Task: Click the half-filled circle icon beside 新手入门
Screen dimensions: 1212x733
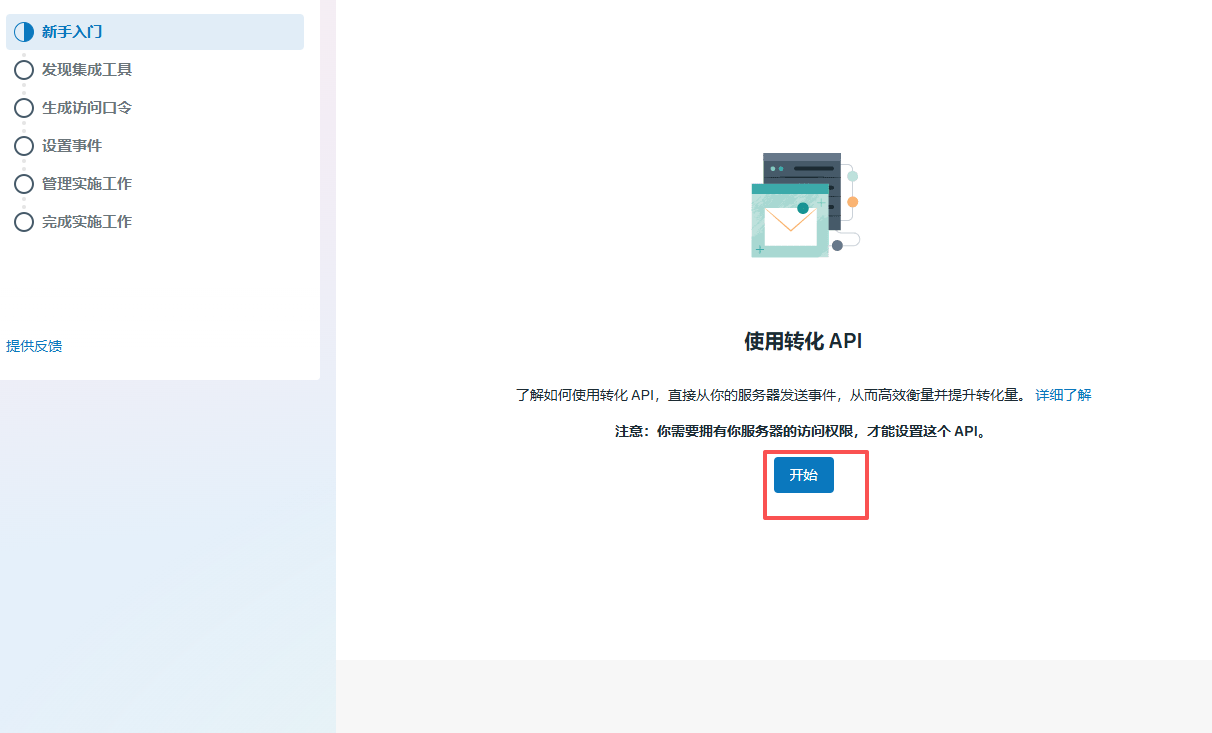Action: pos(24,32)
